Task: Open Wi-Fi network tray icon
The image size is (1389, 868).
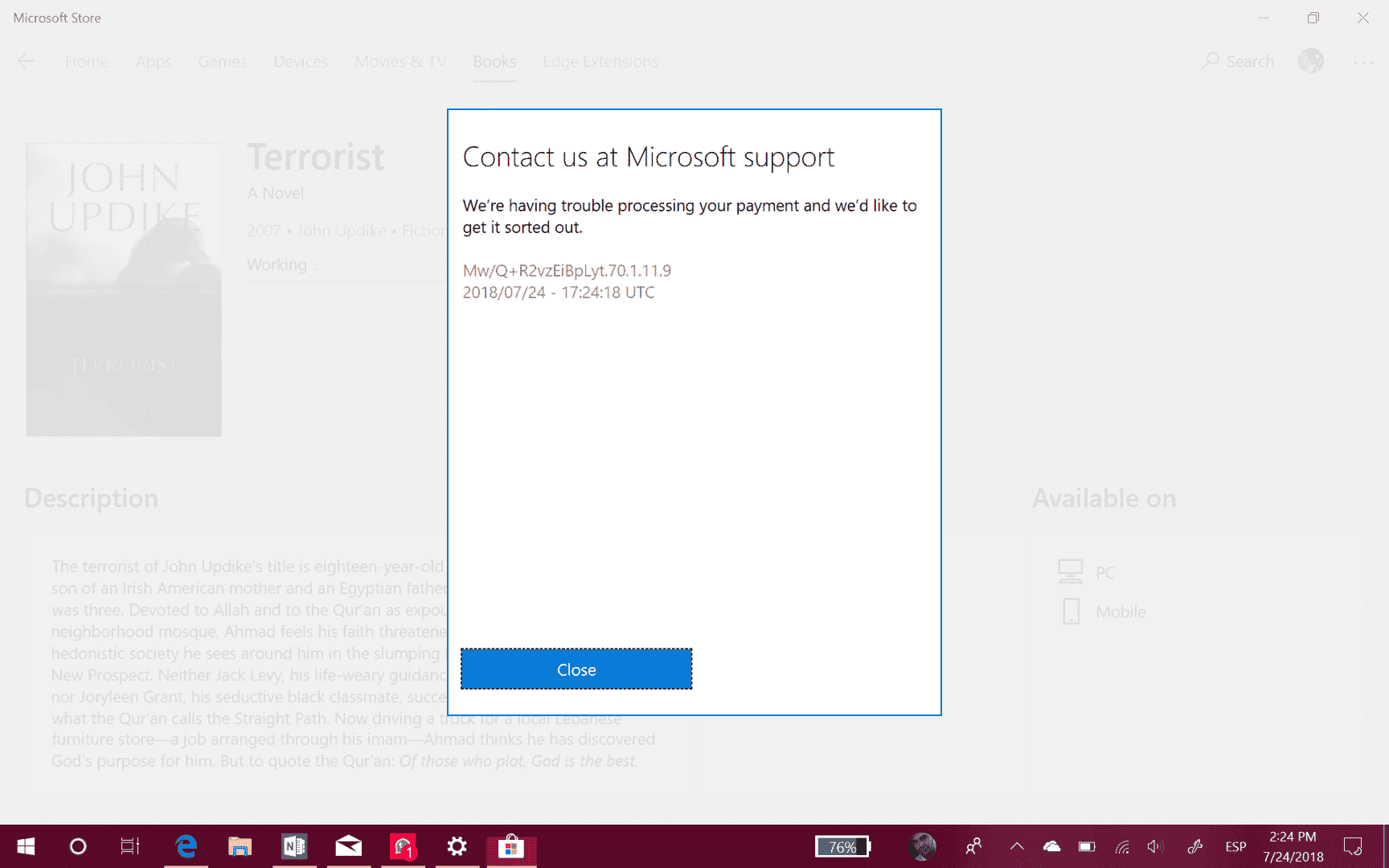Action: tap(1122, 846)
